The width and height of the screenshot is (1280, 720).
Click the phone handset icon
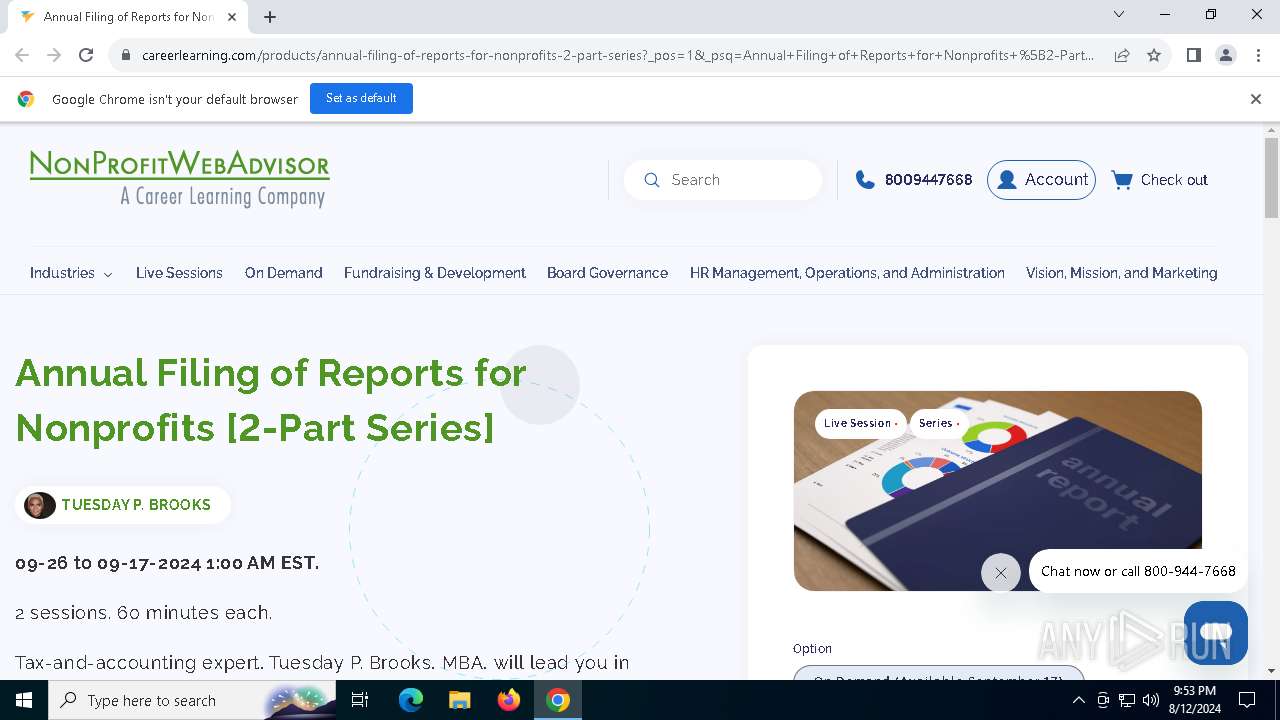click(x=865, y=180)
